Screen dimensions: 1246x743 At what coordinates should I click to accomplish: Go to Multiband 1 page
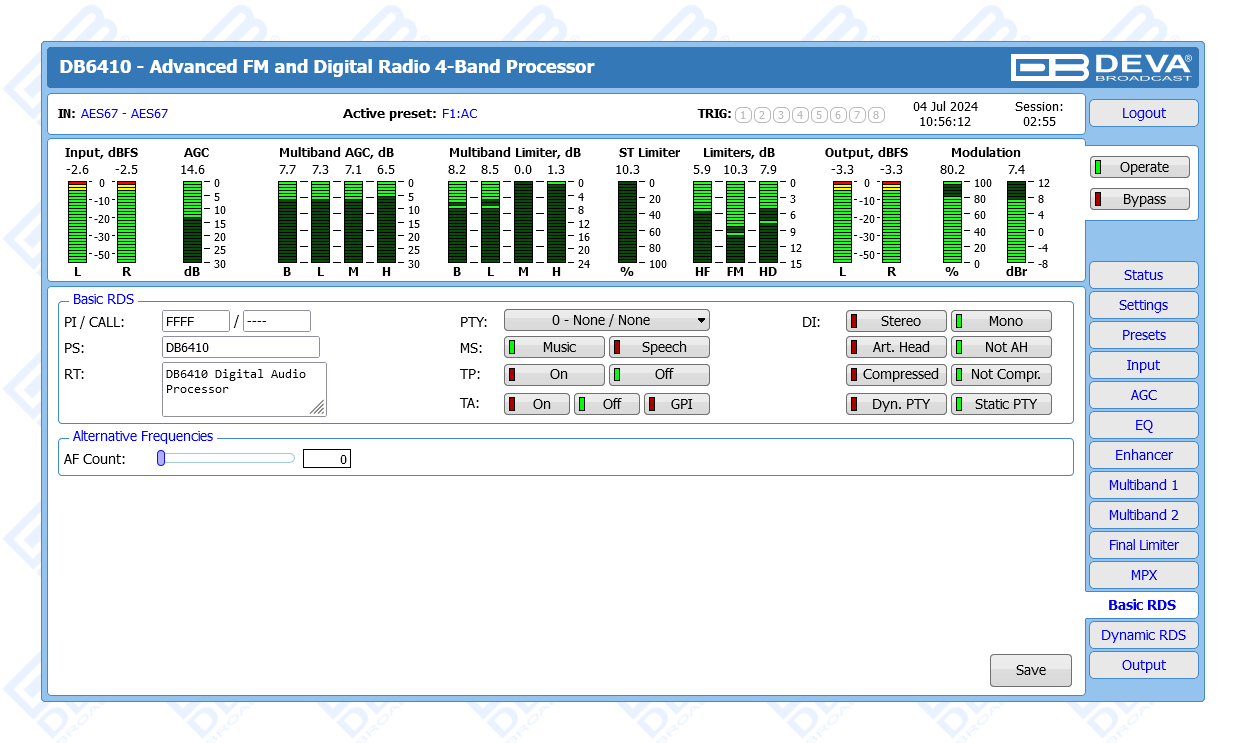(x=1143, y=485)
